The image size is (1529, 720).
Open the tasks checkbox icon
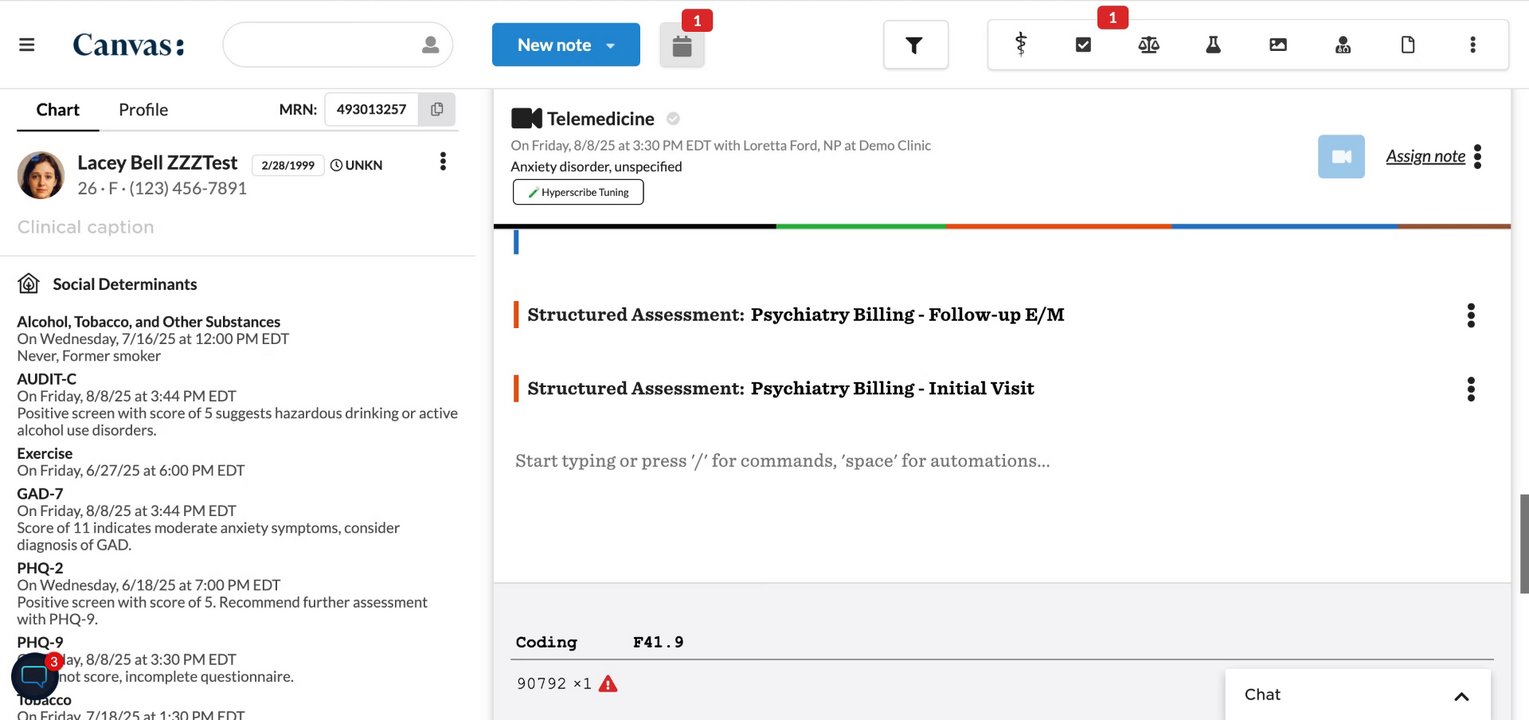1083,45
